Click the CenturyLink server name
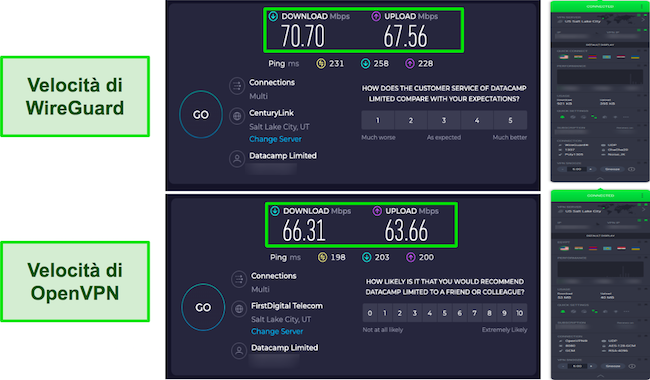This screenshot has height=380, width=650. [272, 113]
